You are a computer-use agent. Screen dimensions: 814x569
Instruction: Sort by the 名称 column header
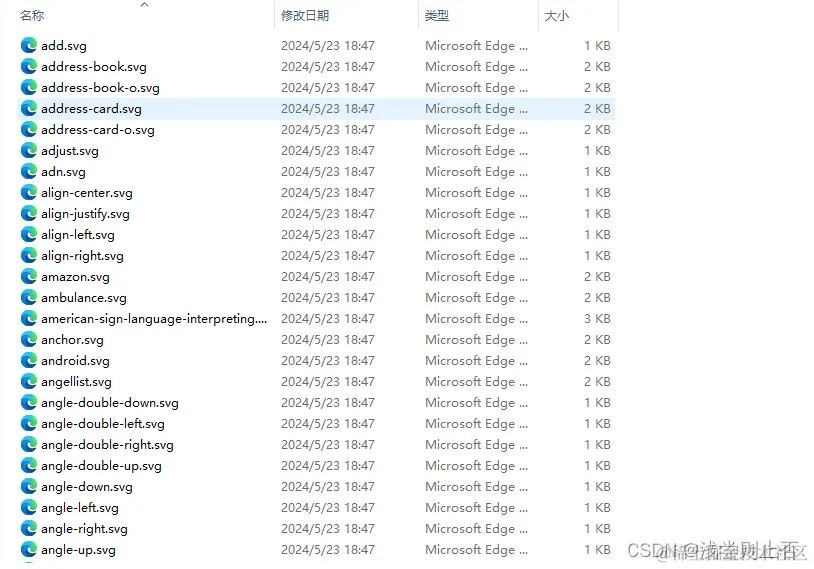coord(32,16)
